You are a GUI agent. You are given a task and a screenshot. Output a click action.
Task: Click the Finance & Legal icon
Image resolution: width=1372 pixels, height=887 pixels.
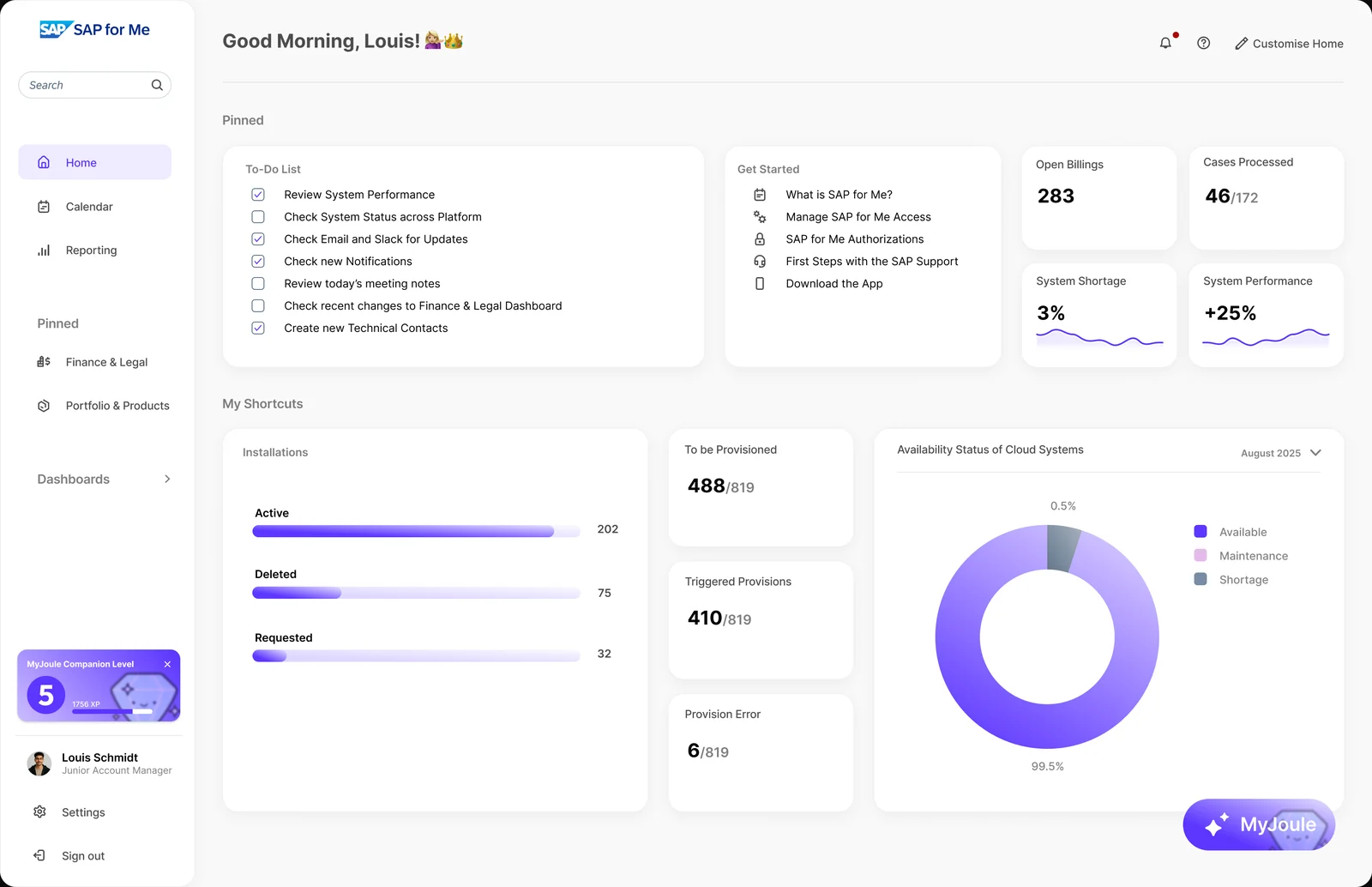point(44,362)
